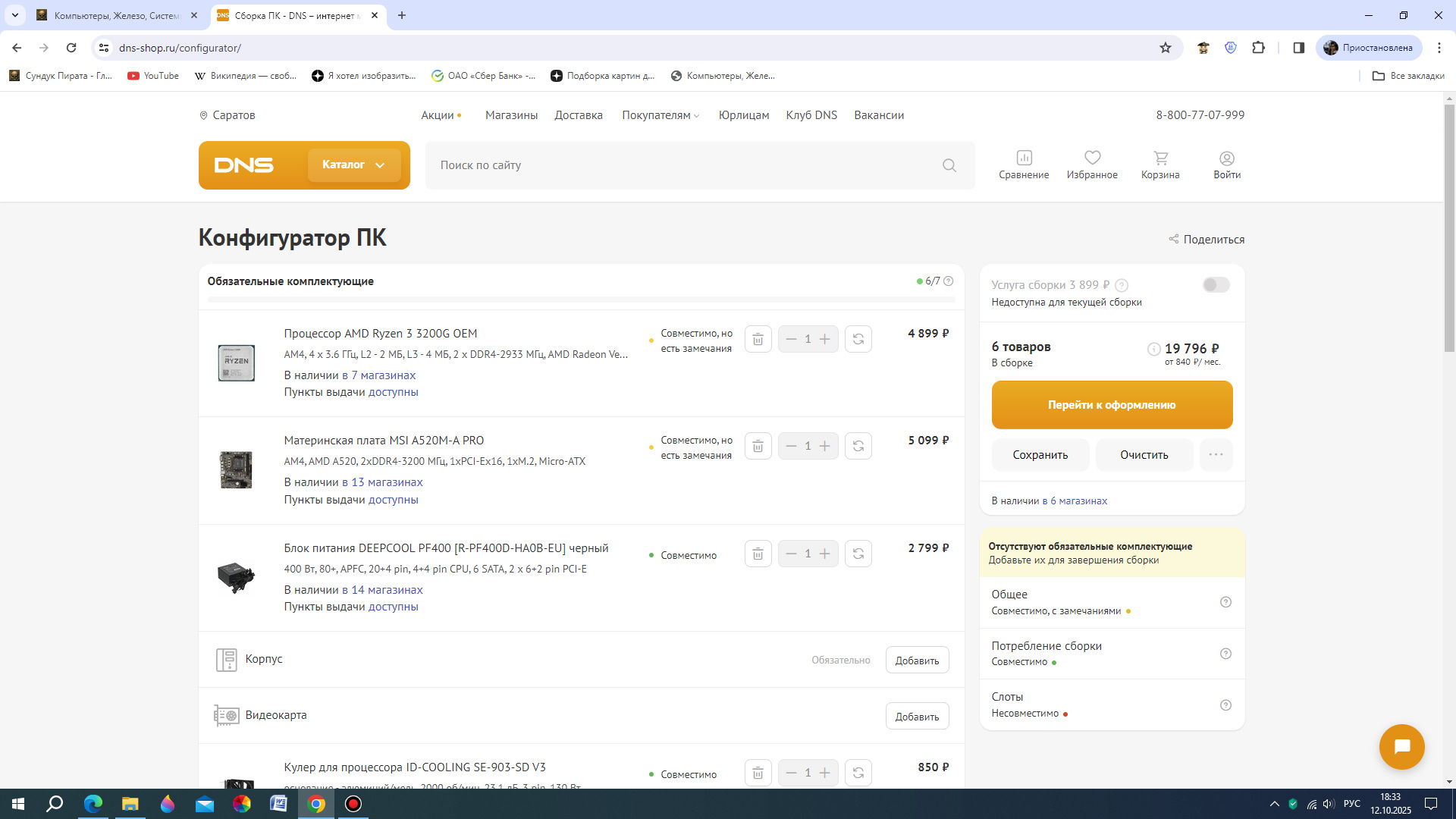Click Перейти к оформлению button
Viewport: 1456px width, 819px height.
[1112, 405]
